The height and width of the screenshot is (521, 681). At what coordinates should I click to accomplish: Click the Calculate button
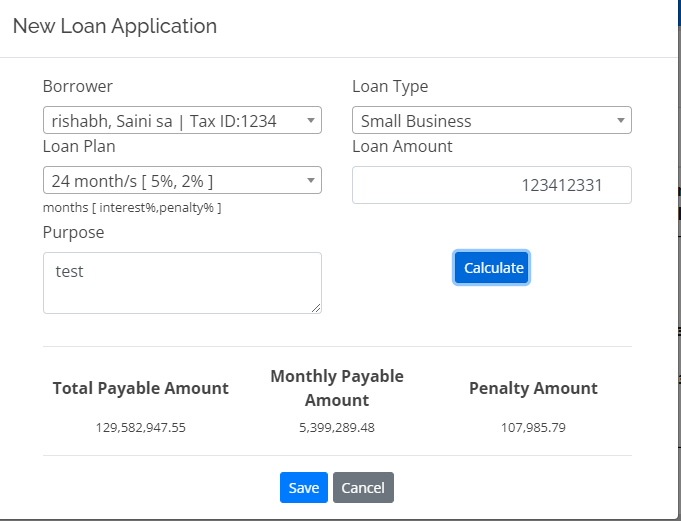pyautogui.click(x=492, y=268)
